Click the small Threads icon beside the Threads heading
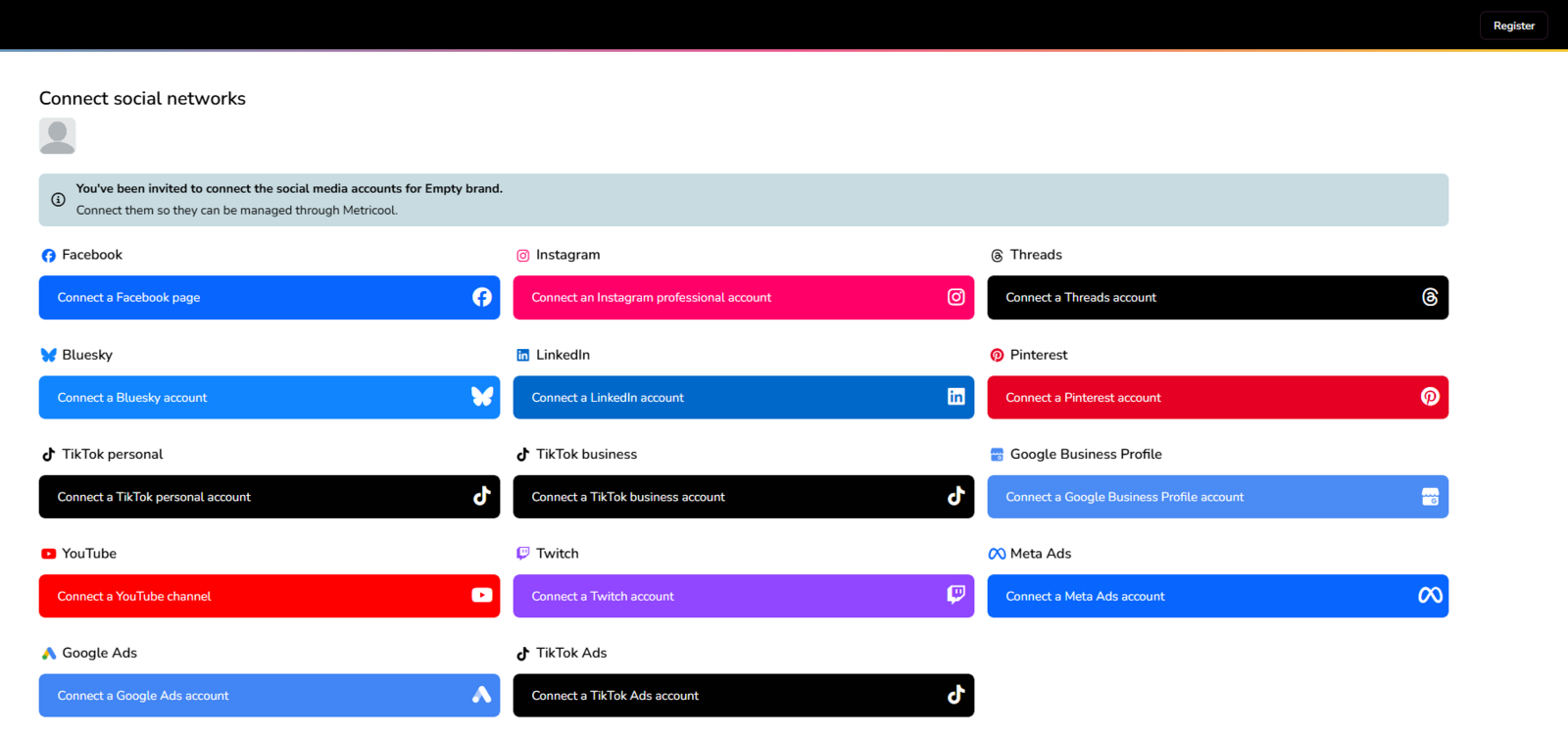 (x=997, y=256)
